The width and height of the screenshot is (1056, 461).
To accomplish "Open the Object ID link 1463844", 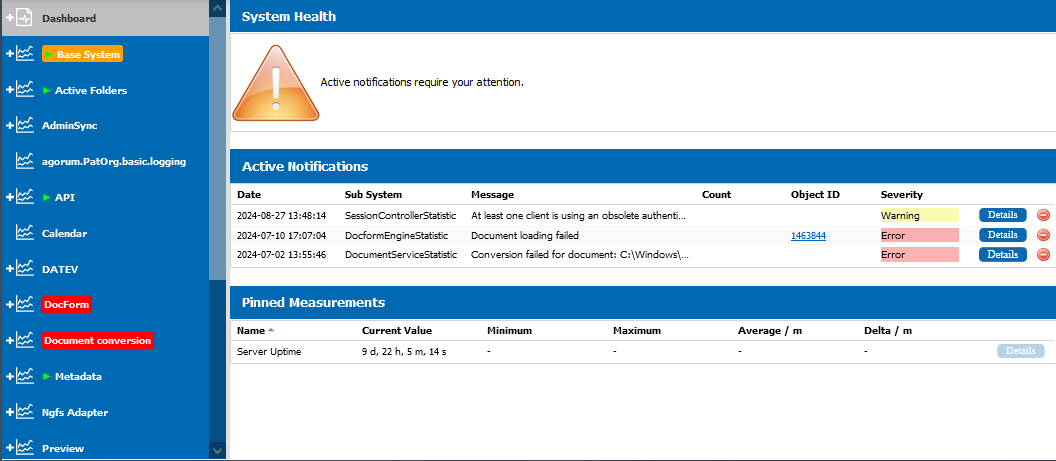I will click(808, 236).
